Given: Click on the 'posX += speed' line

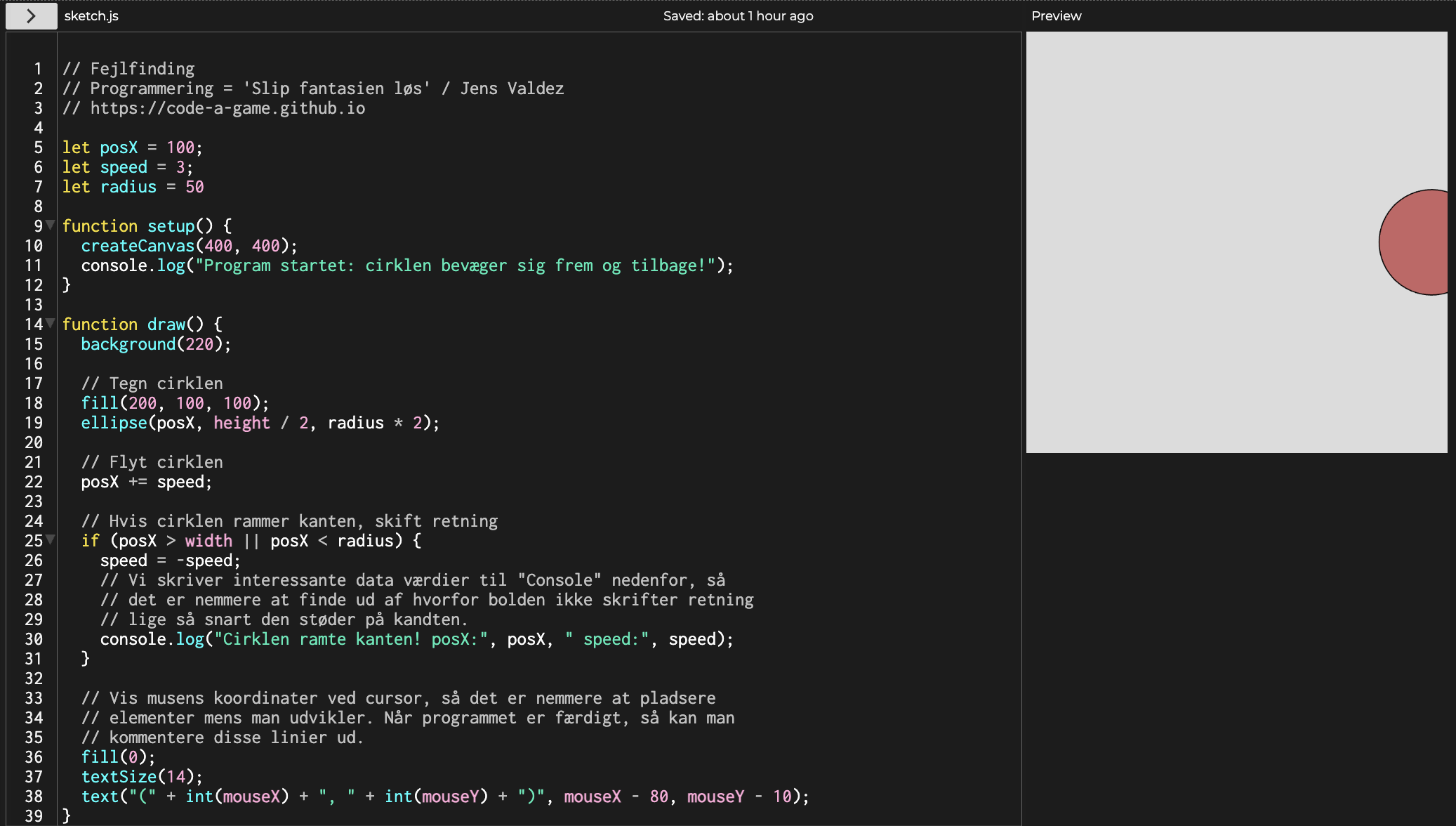Looking at the screenshot, I should [x=146, y=482].
